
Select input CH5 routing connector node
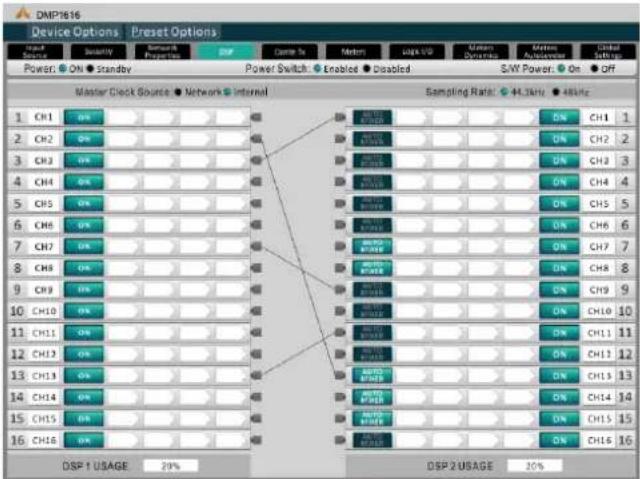click(256, 203)
